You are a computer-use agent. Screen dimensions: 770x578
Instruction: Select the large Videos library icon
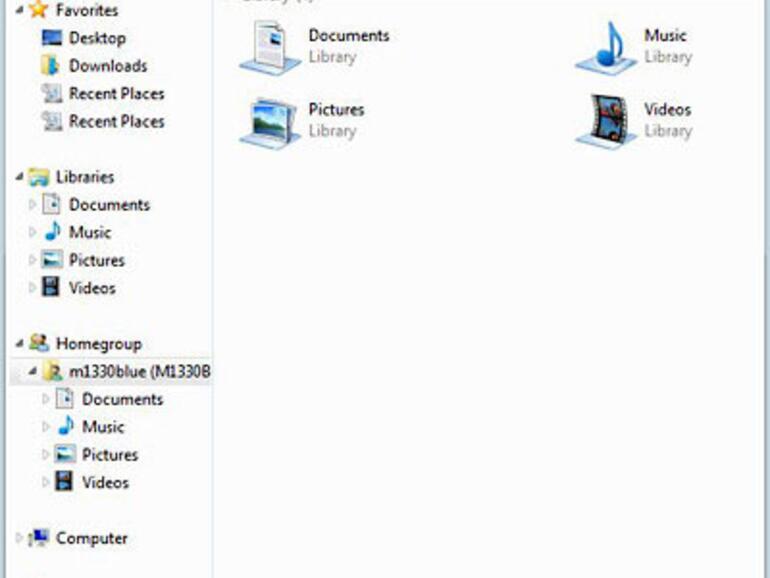[606, 121]
